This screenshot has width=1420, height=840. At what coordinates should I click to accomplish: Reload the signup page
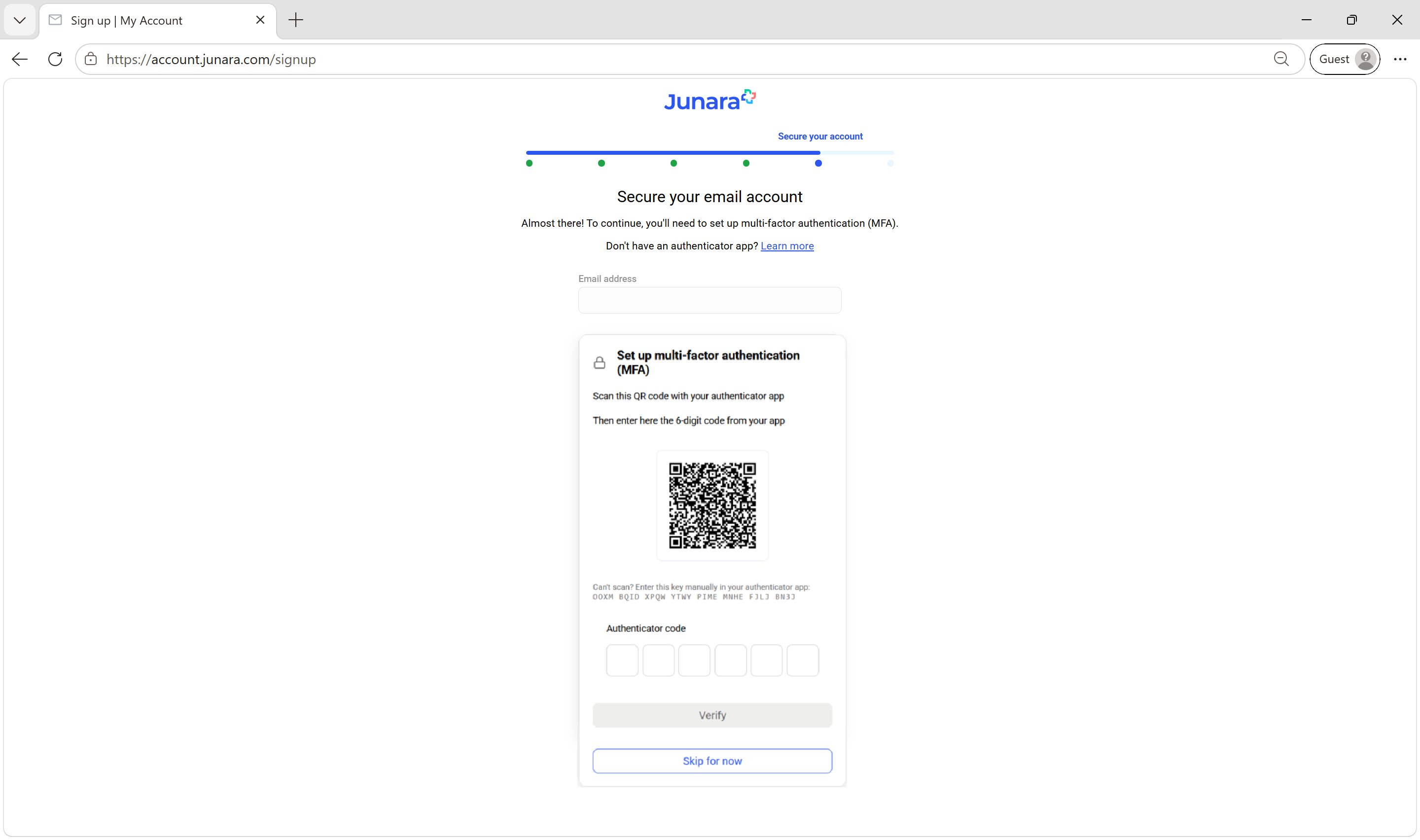point(55,60)
